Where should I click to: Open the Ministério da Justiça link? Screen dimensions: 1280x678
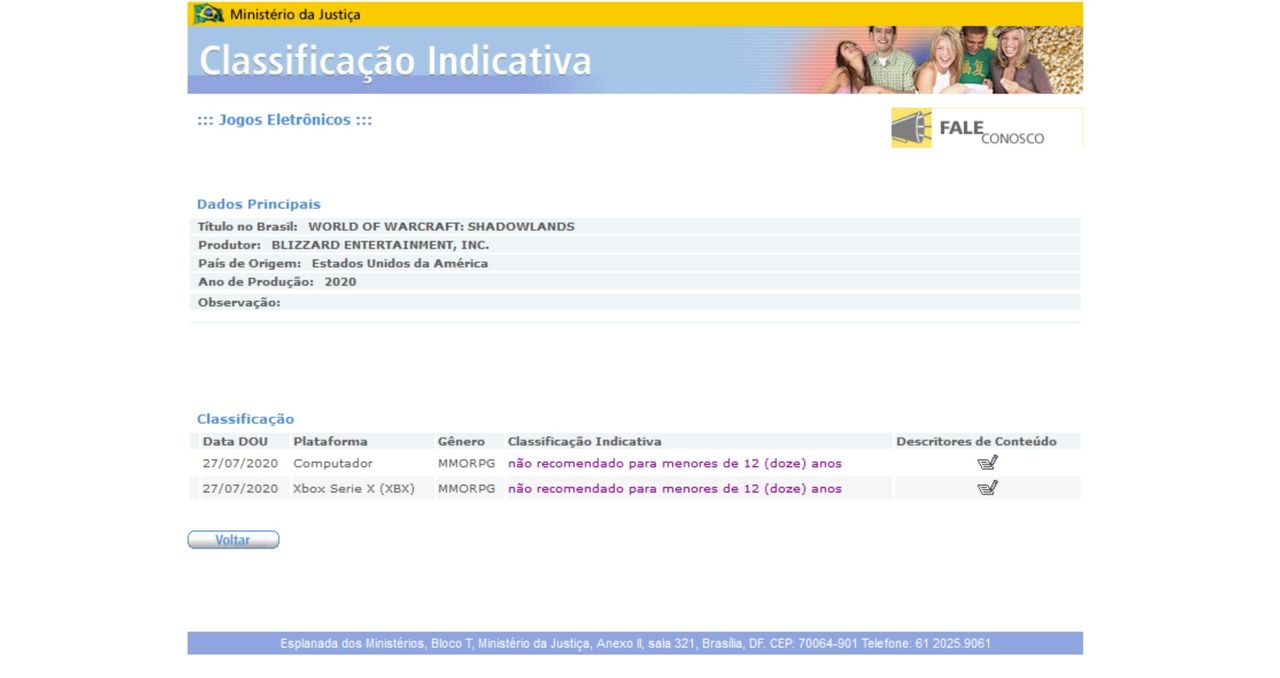295,15
